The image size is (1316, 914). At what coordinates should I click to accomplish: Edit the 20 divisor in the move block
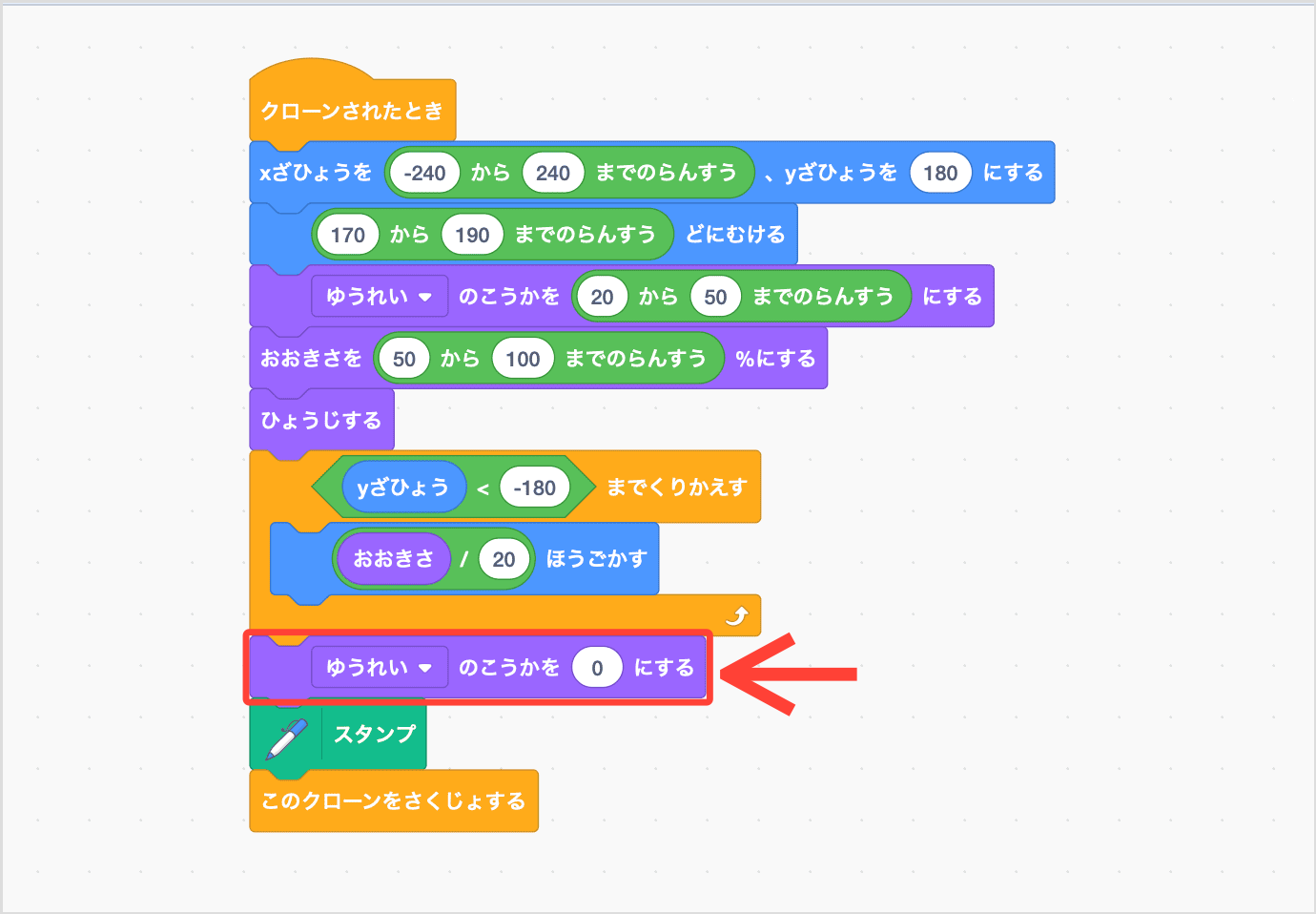(x=504, y=559)
